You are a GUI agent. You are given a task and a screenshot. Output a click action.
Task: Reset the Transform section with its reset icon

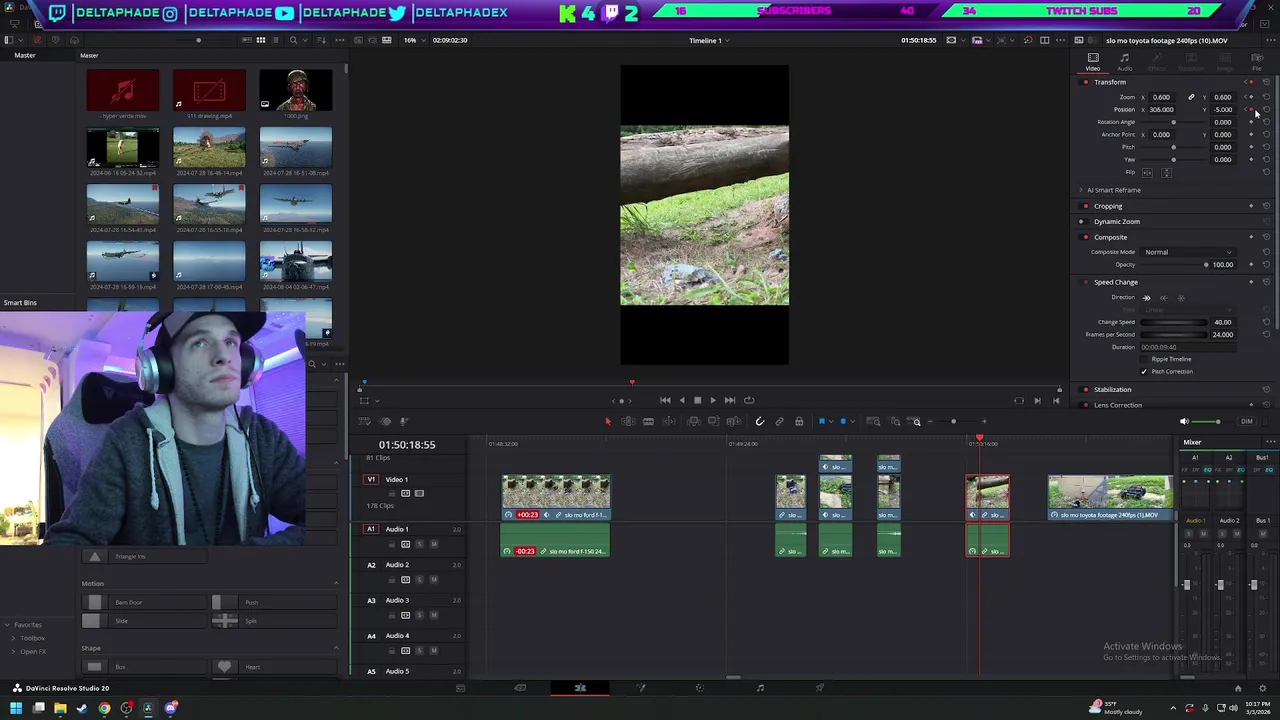(x=1266, y=82)
